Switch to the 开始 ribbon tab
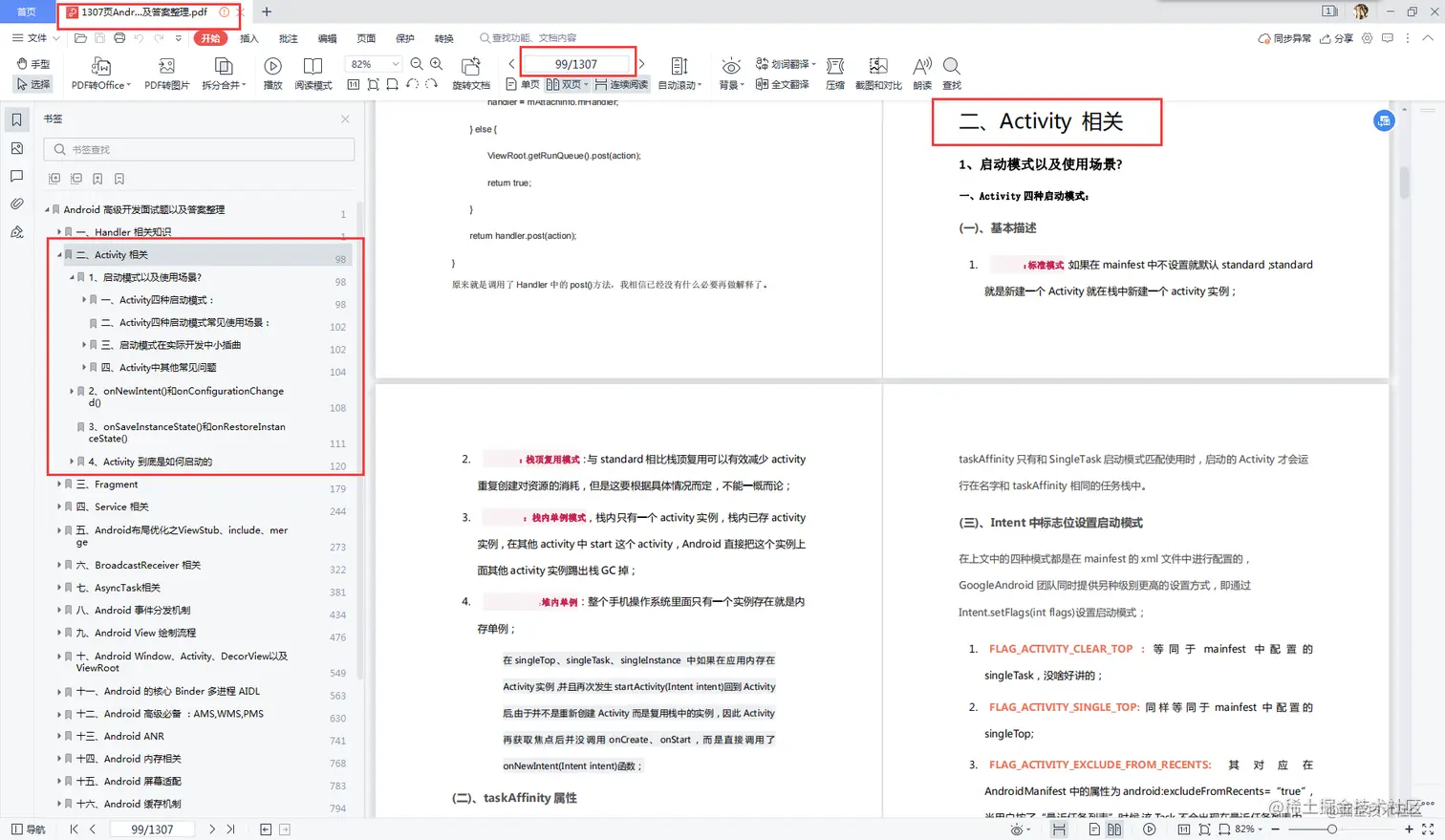The height and width of the screenshot is (840, 1445). (210, 38)
